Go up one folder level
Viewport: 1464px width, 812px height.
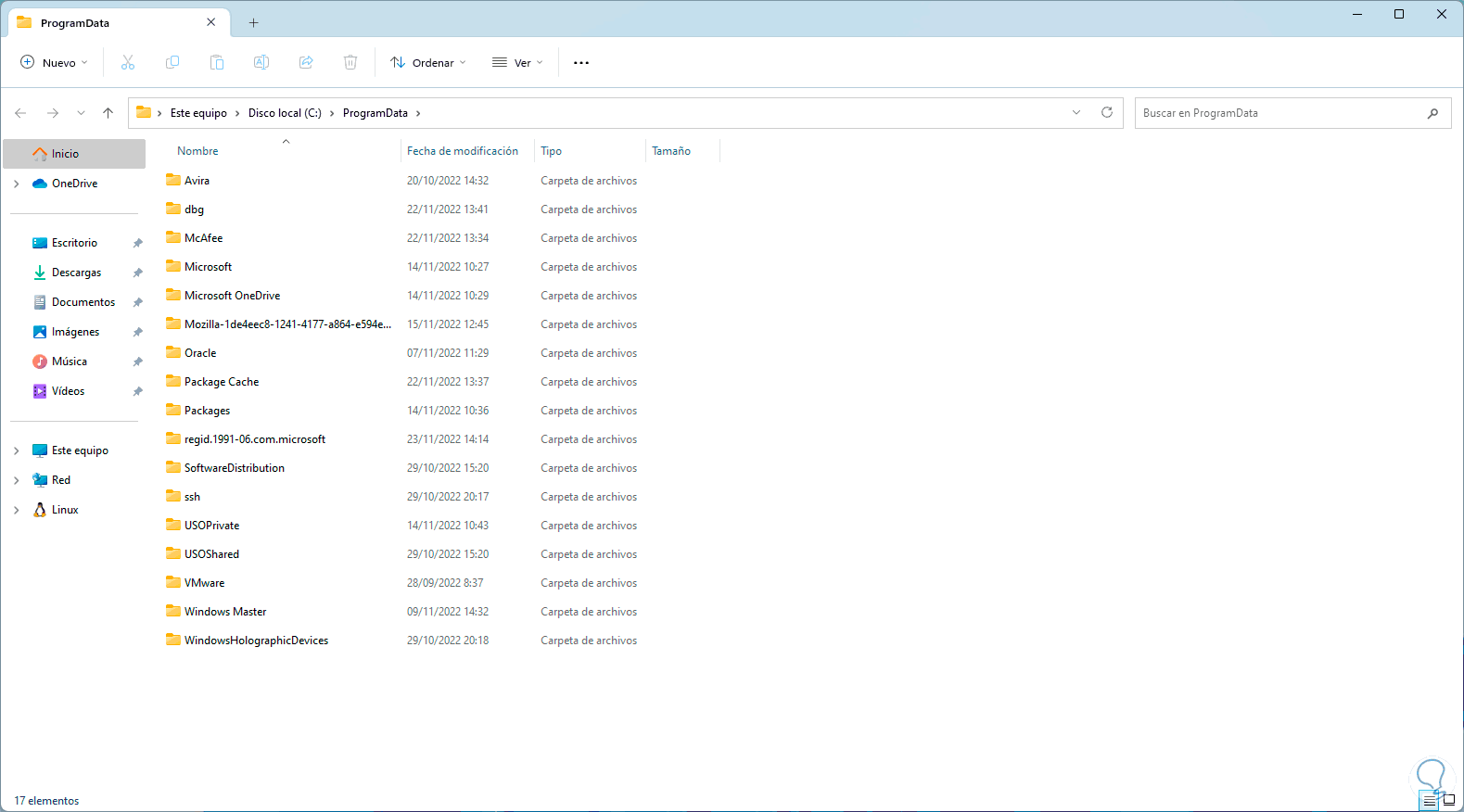point(108,113)
